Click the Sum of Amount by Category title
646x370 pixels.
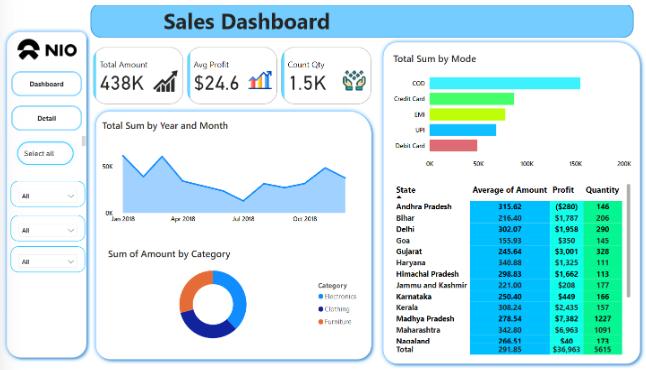[169, 254]
